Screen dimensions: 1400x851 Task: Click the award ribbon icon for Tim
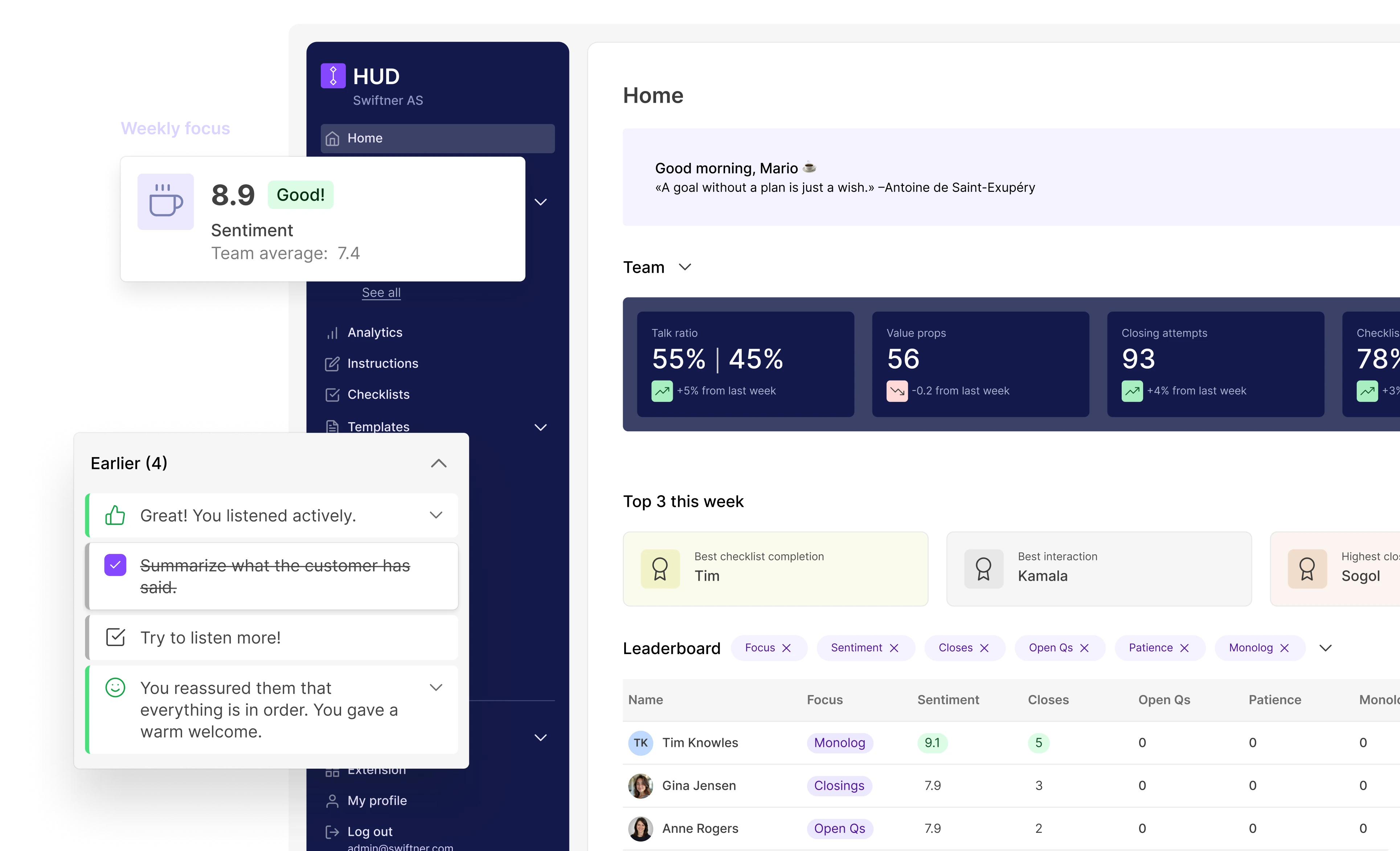tap(660, 569)
